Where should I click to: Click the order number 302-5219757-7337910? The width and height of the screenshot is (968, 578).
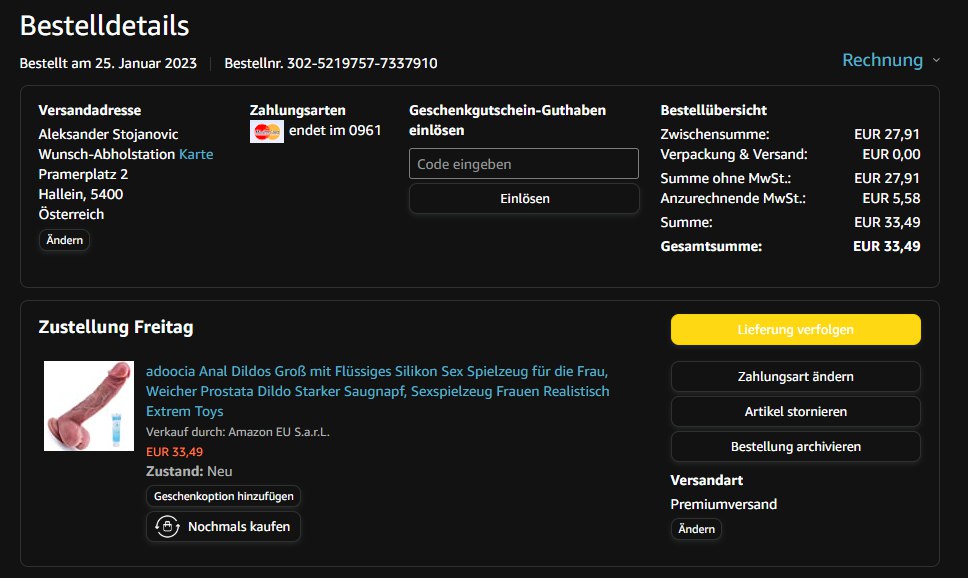click(x=362, y=63)
